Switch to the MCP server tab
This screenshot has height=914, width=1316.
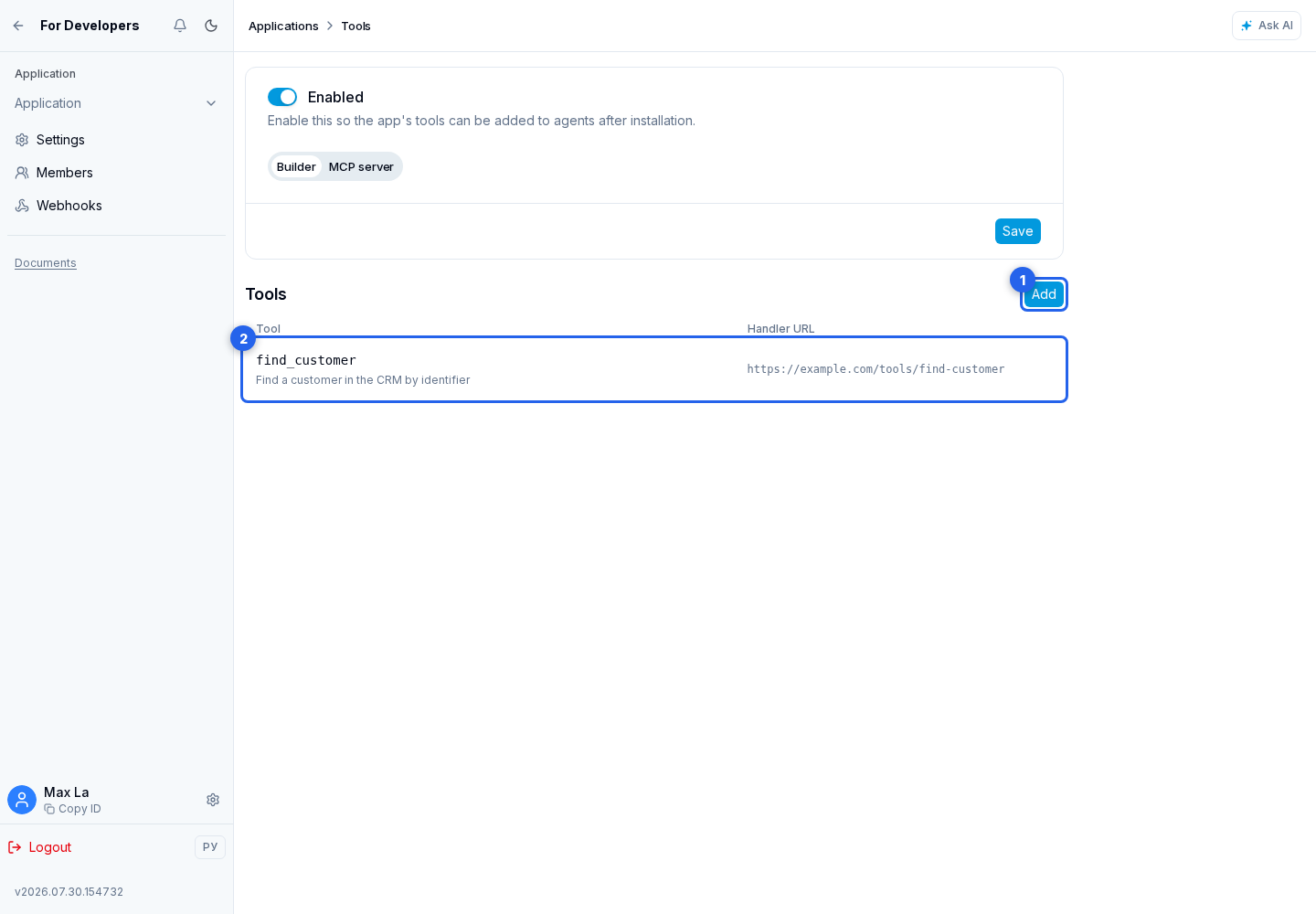click(x=361, y=166)
